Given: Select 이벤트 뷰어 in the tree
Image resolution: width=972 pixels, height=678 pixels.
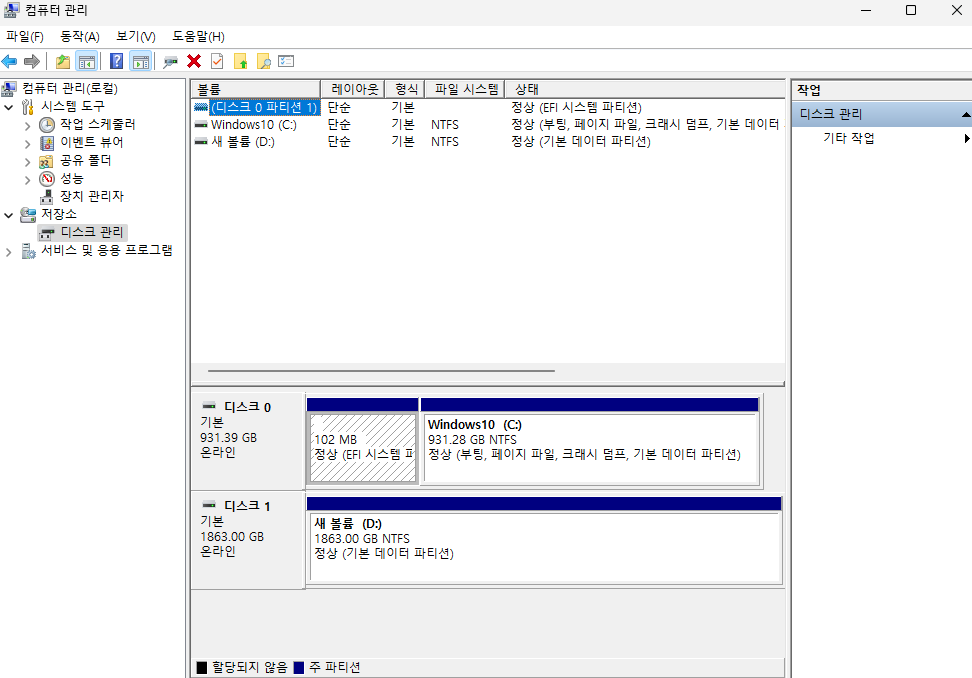Looking at the screenshot, I should pos(91,142).
